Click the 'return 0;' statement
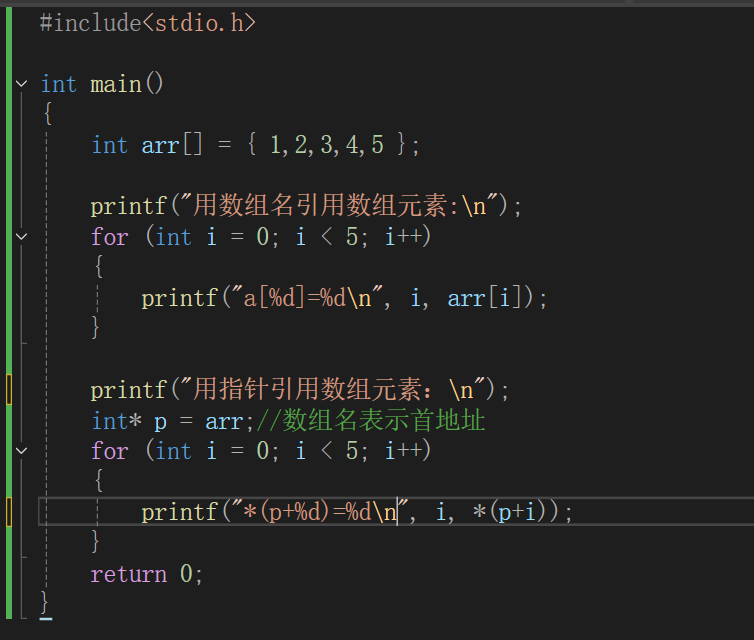This screenshot has width=754, height=640. [147, 574]
